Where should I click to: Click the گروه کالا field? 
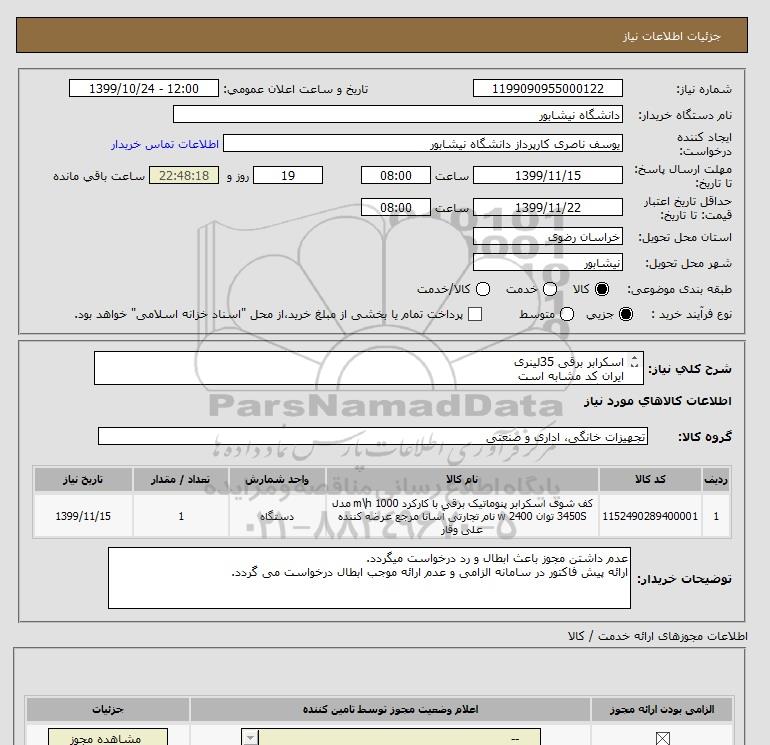(x=373, y=436)
